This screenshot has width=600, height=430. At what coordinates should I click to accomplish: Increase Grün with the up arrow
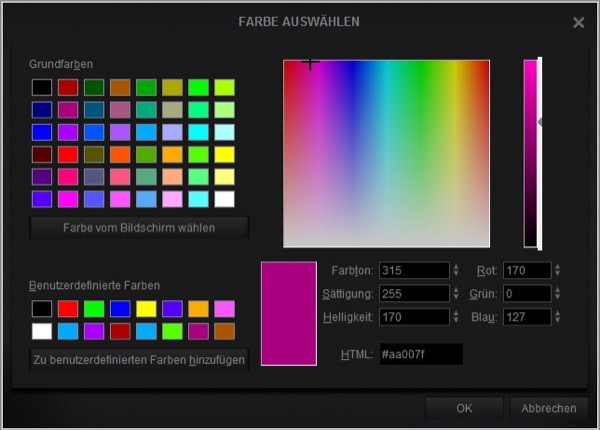(558, 290)
